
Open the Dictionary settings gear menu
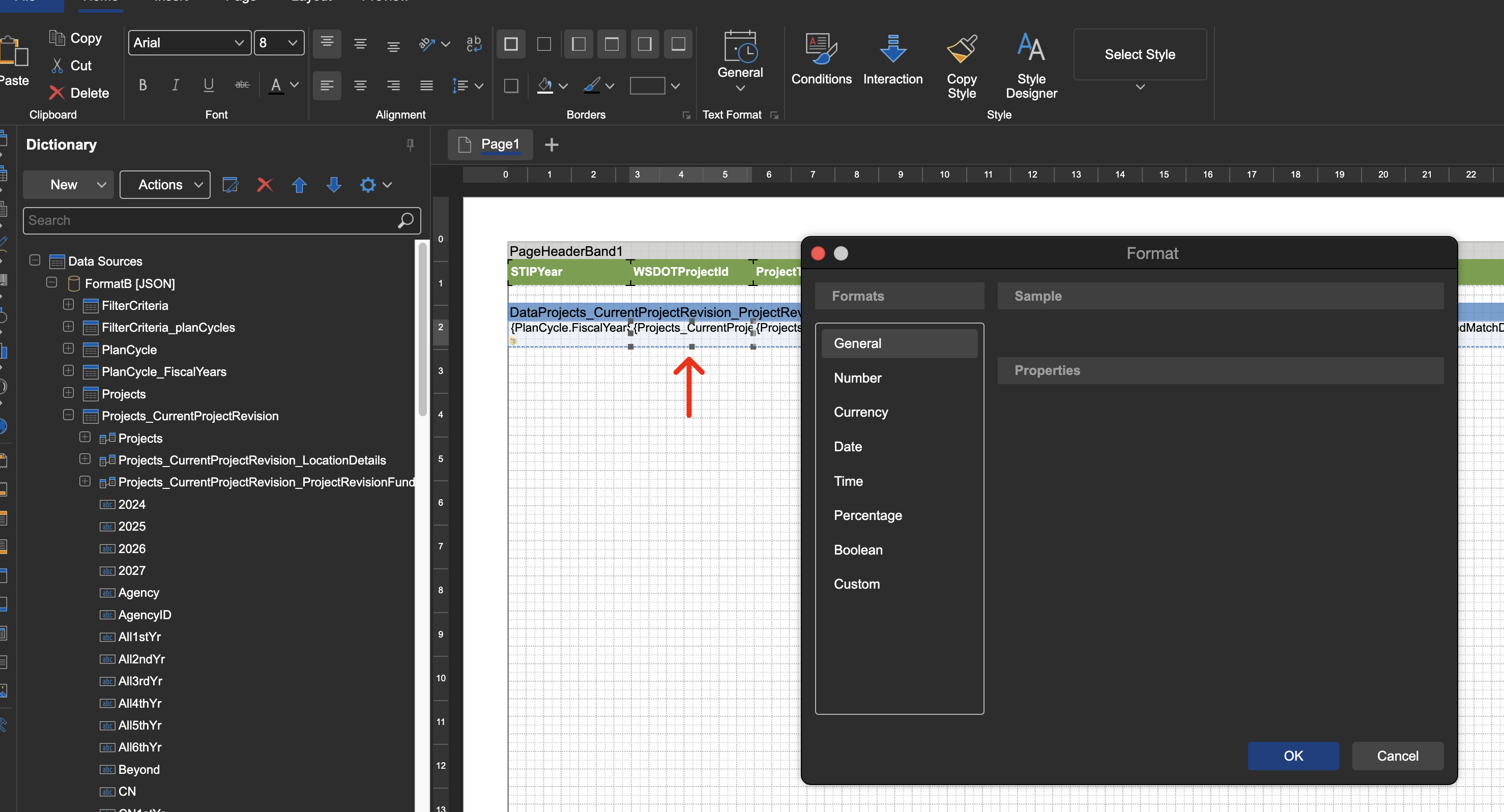375,185
